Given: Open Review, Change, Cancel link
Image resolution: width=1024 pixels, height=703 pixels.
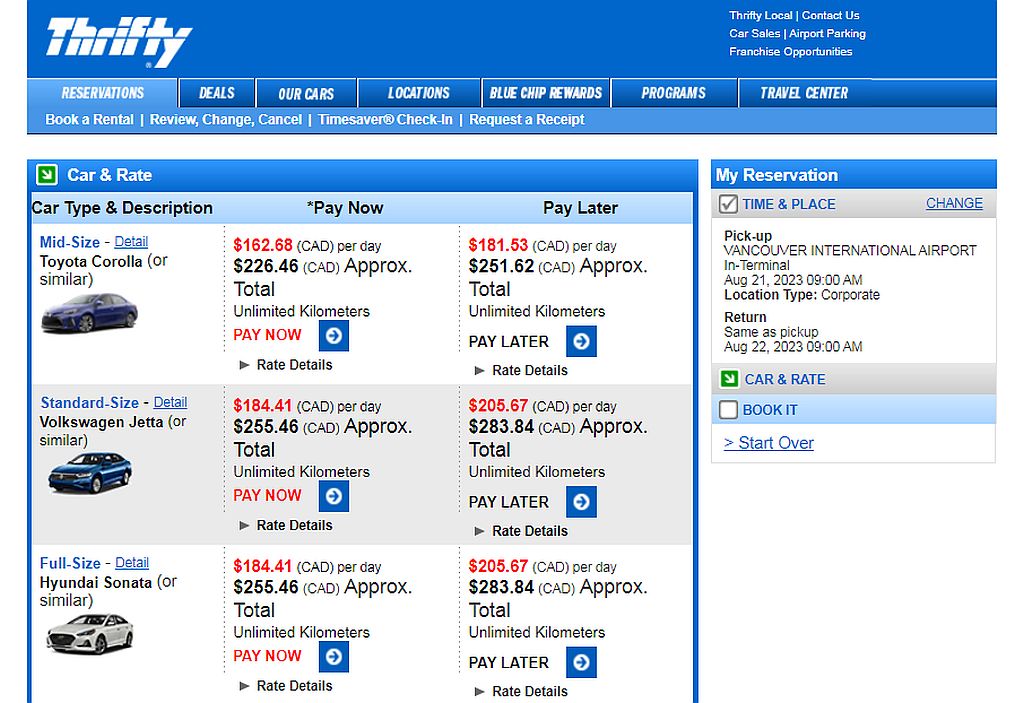Looking at the screenshot, I should pyautogui.click(x=226, y=120).
